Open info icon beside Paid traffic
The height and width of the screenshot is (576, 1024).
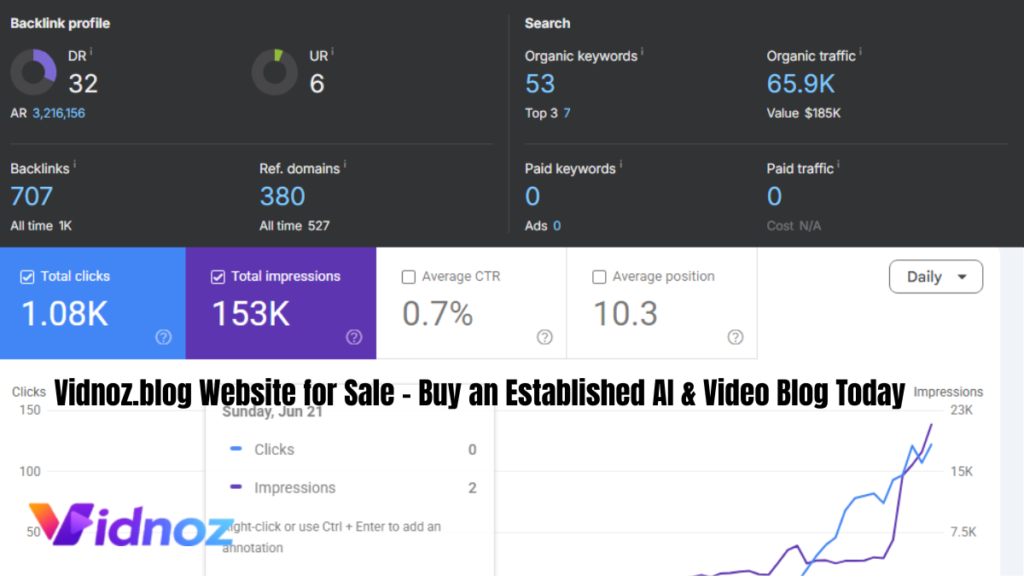click(839, 165)
